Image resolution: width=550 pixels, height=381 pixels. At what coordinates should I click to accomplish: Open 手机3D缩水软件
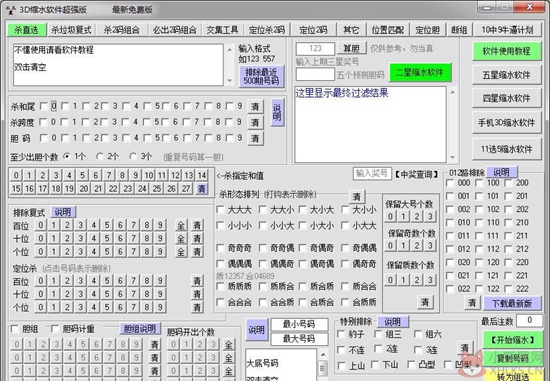click(x=507, y=122)
